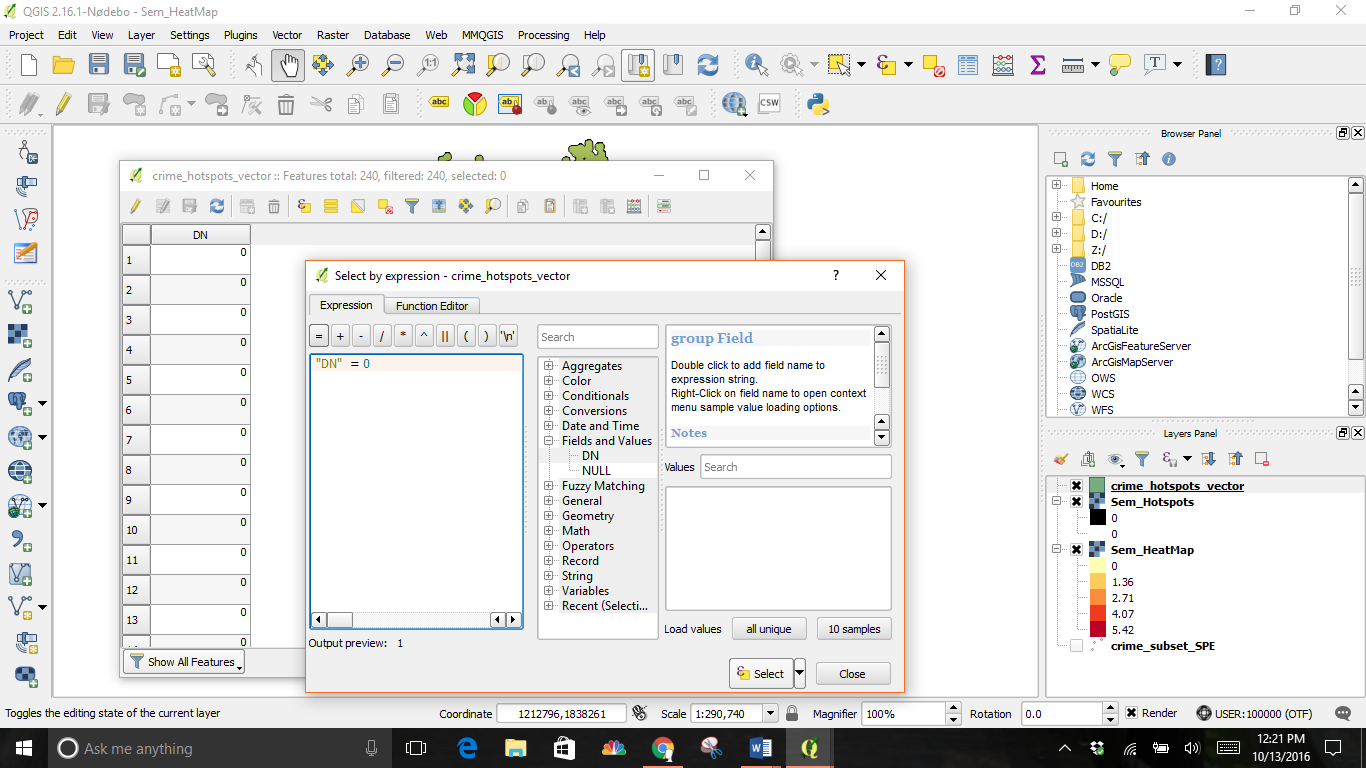Click Save Project icon in toolbar
The image size is (1366, 768).
(x=98, y=65)
